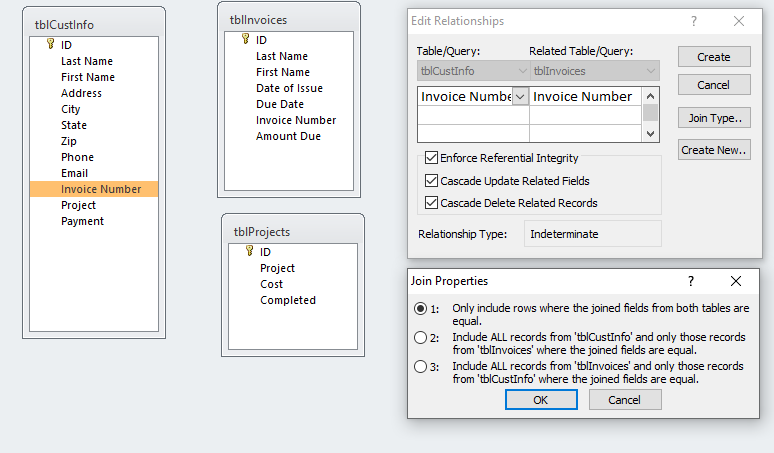Viewport: 774px width, 453px height.
Task: Select the Invoice Number field in tblCustInfo
Action: pyautogui.click(x=101, y=189)
